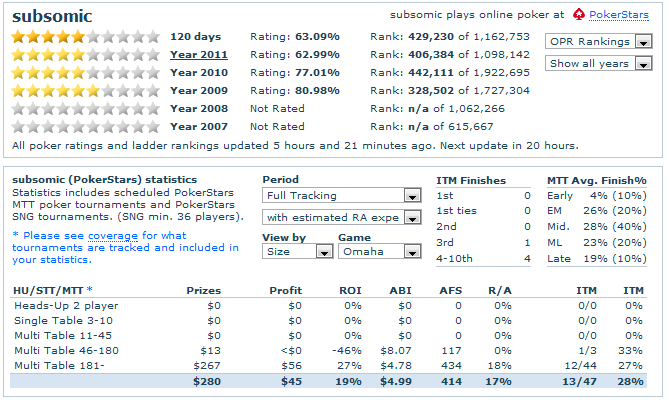This screenshot has width=669, height=402.
Task: Click the 12/44 ITM cell
Action: pos(581,366)
